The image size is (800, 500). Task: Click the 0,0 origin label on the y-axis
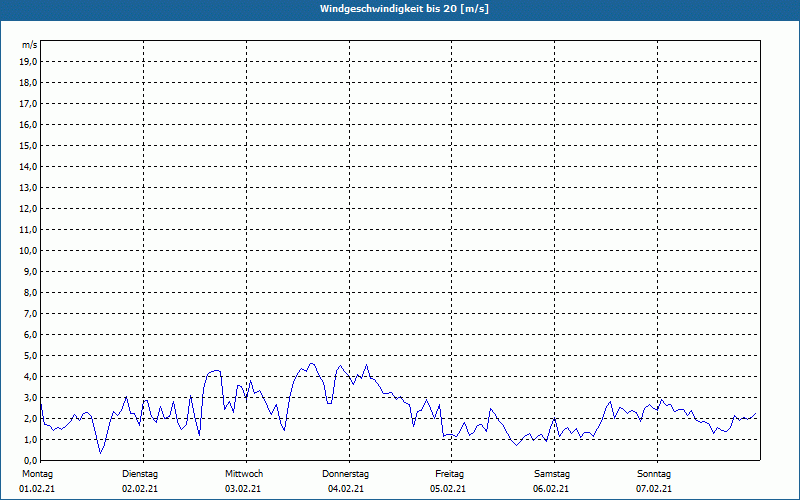pos(31,460)
